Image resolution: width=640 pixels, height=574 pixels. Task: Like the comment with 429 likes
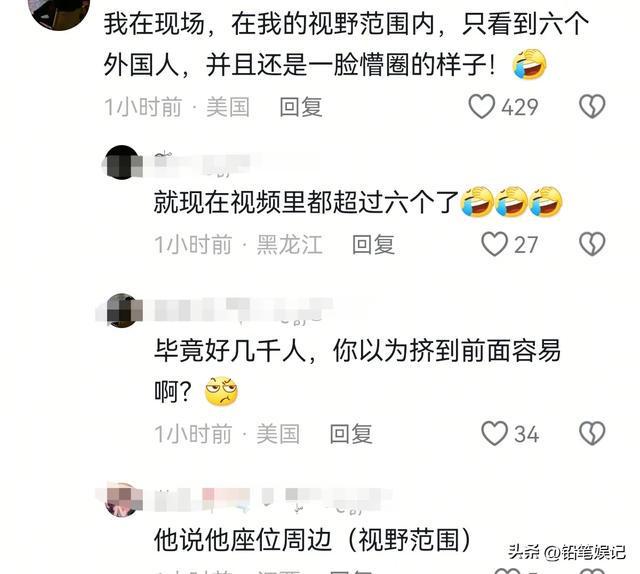pos(482,107)
